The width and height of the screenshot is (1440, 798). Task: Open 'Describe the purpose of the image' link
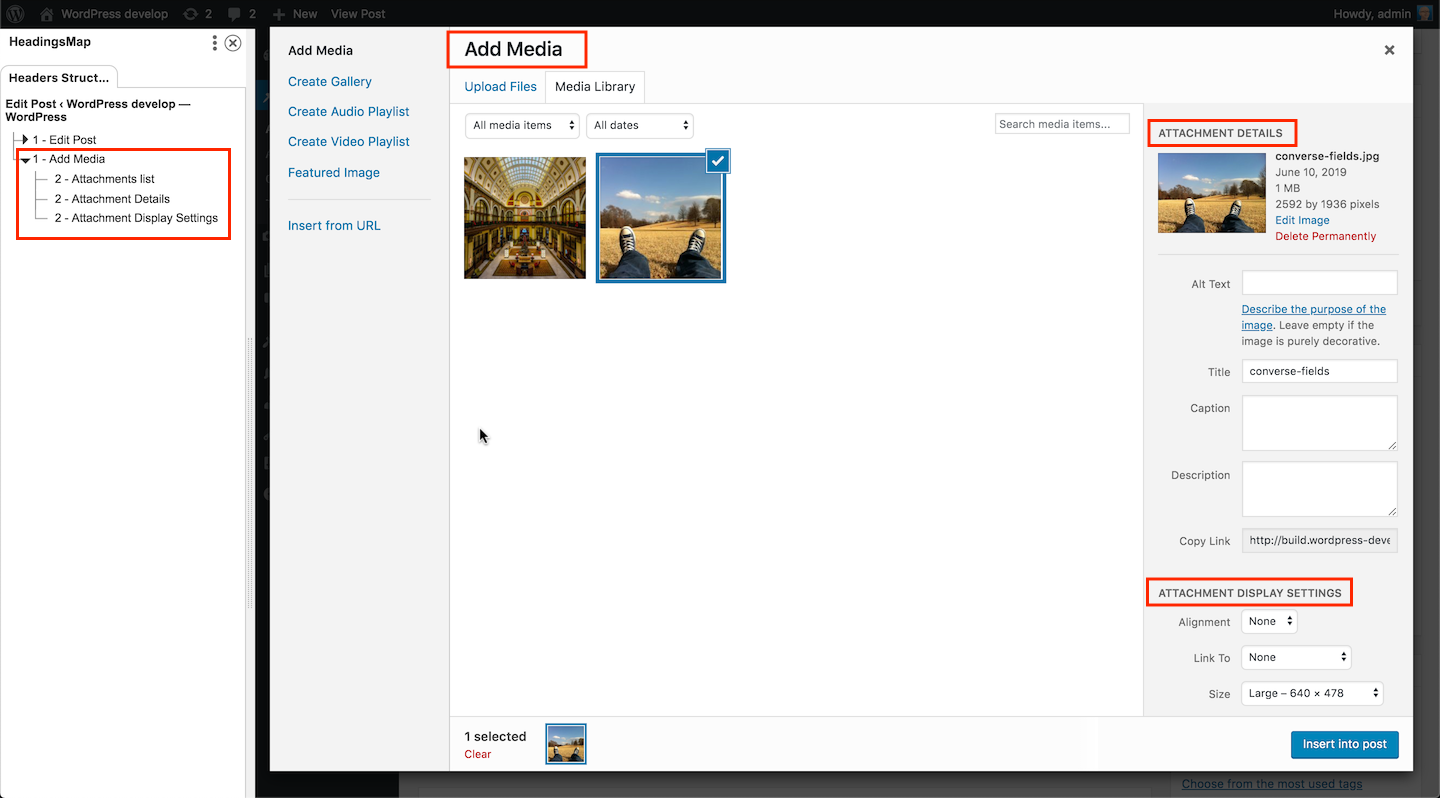[x=1314, y=317]
